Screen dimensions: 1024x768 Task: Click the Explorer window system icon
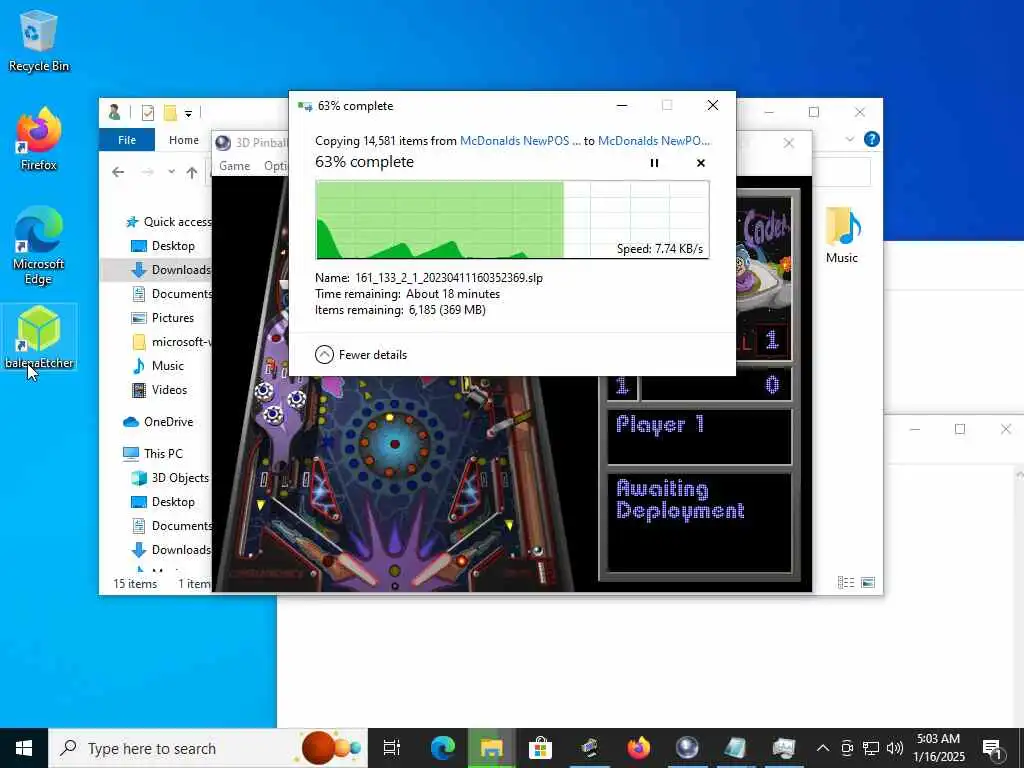[115, 112]
